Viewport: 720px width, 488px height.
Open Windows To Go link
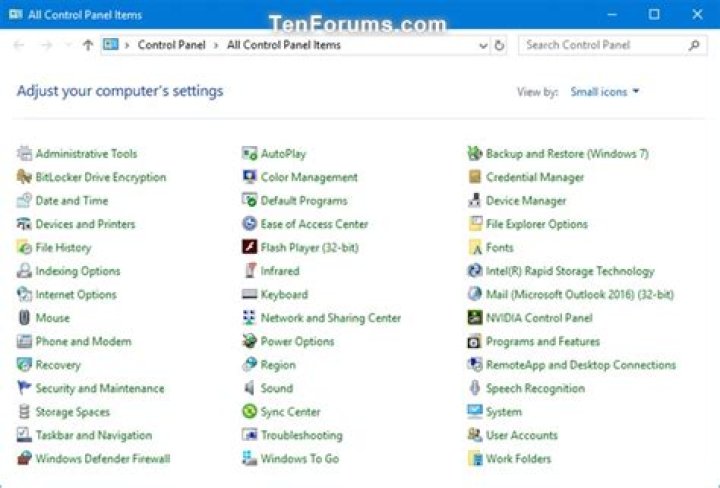[x=299, y=458]
